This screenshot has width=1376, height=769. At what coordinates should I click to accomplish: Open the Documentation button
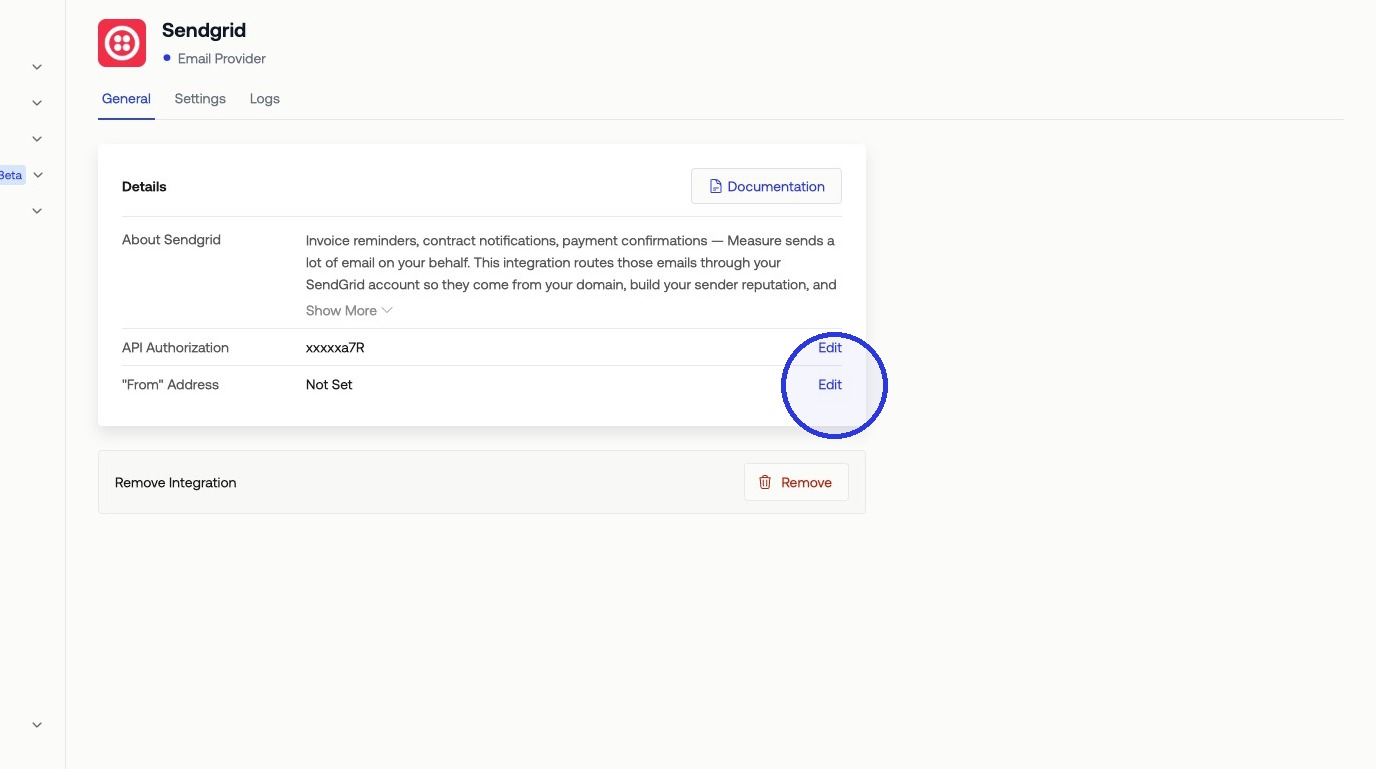pyautogui.click(x=766, y=186)
